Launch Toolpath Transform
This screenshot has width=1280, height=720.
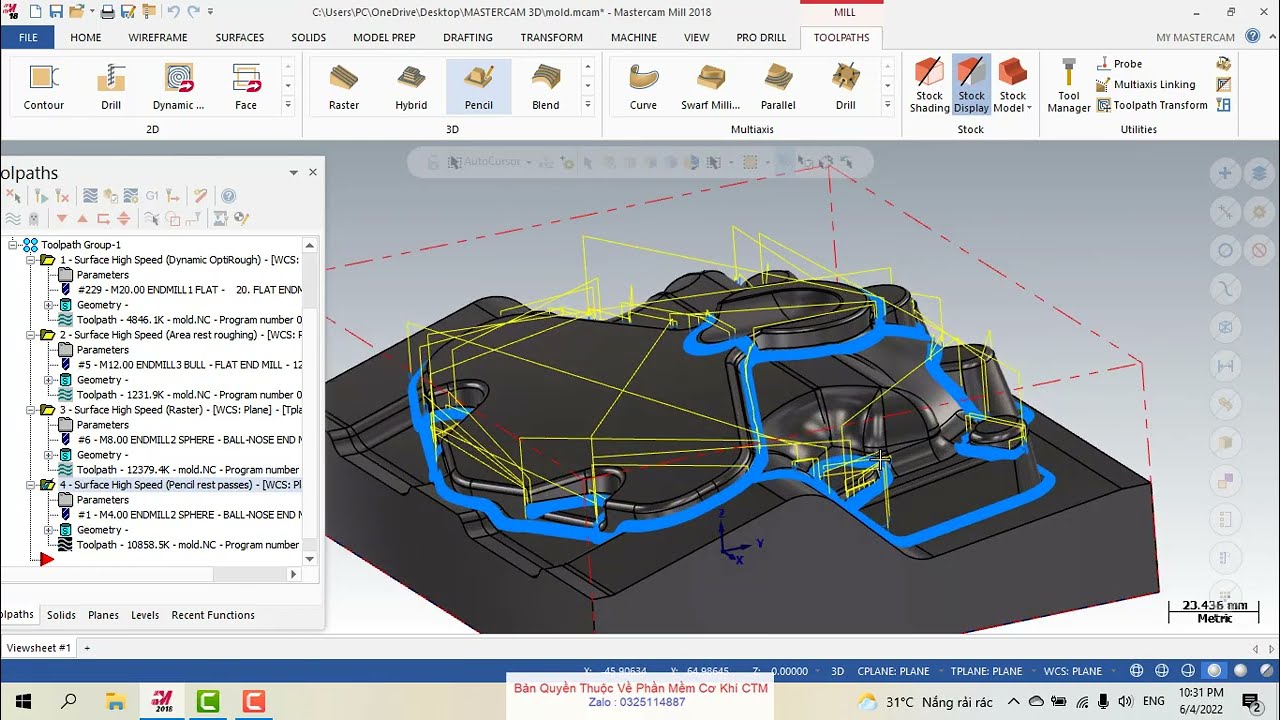(1152, 105)
